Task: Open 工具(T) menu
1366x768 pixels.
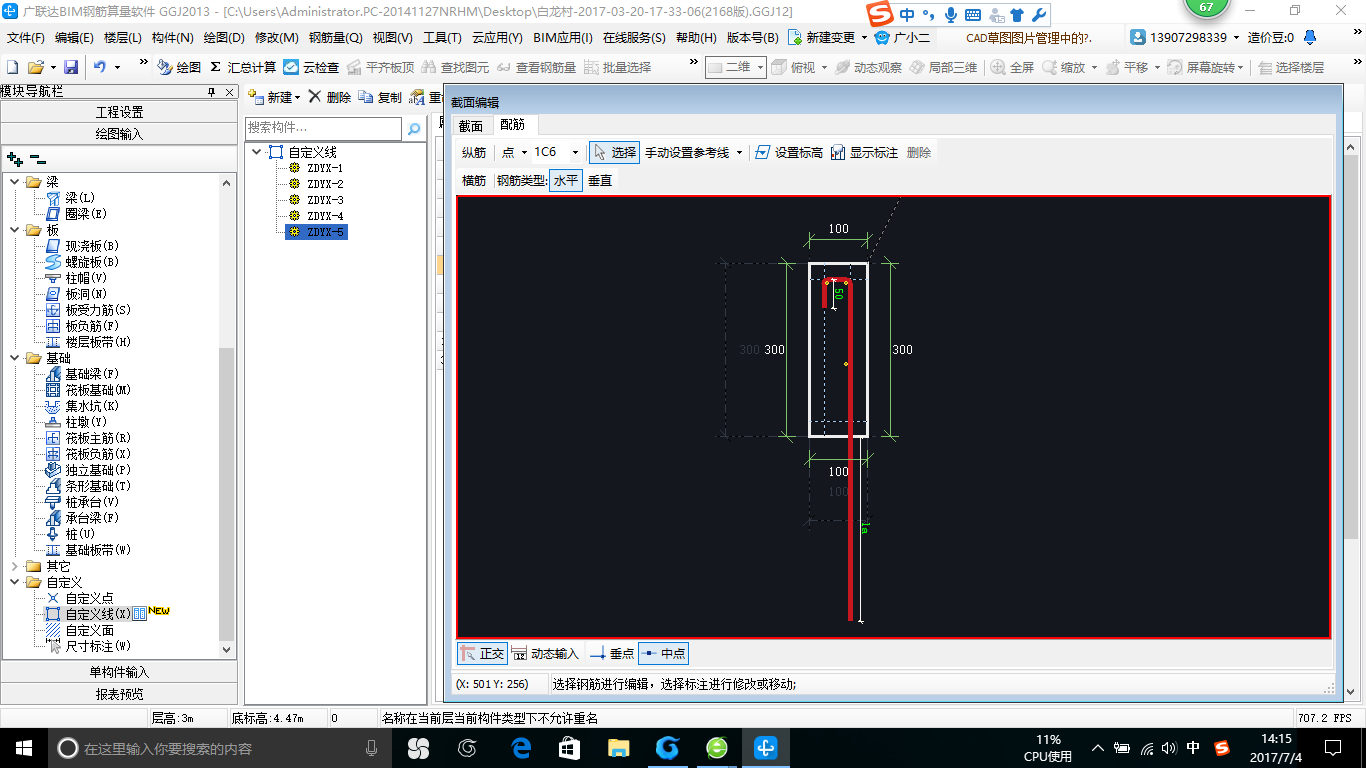Action: tap(442, 38)
